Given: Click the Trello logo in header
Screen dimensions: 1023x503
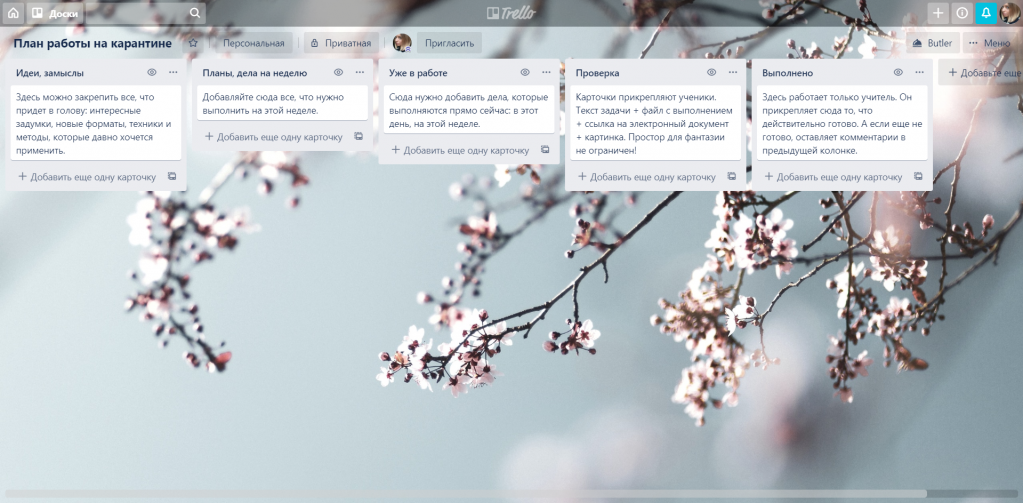Looking at the screenshot, I should point(512,13).
